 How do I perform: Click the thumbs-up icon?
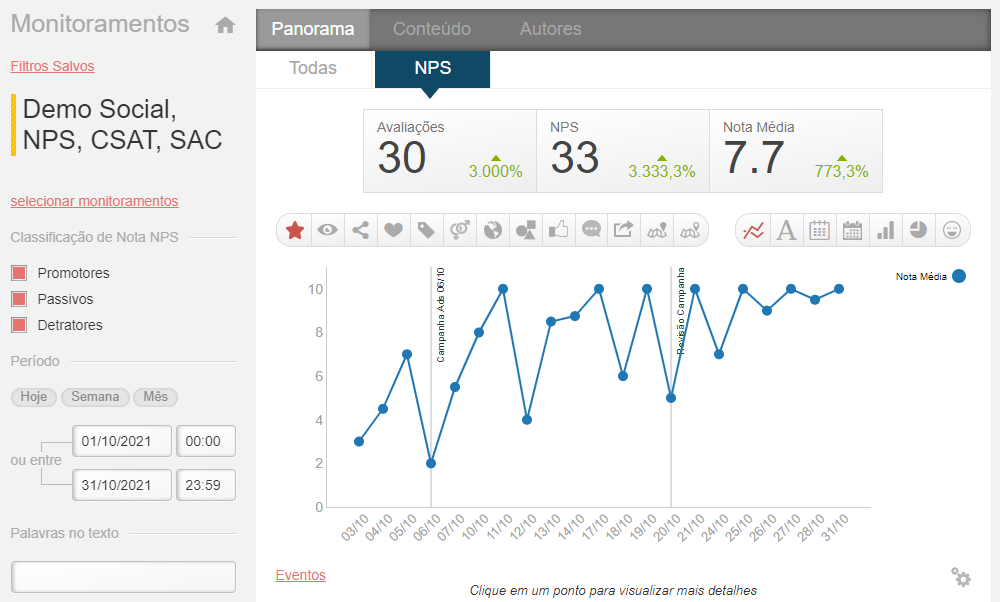pyautogui.click(x=558, y=230)
